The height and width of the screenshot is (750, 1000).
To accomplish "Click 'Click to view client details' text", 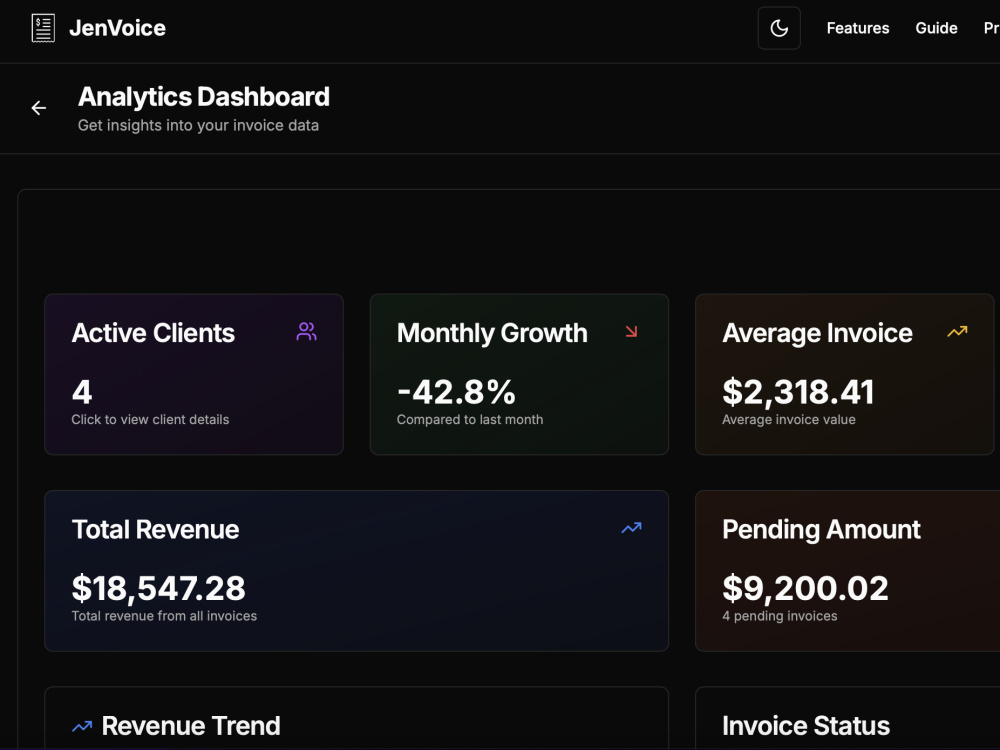I will (150, 420).
